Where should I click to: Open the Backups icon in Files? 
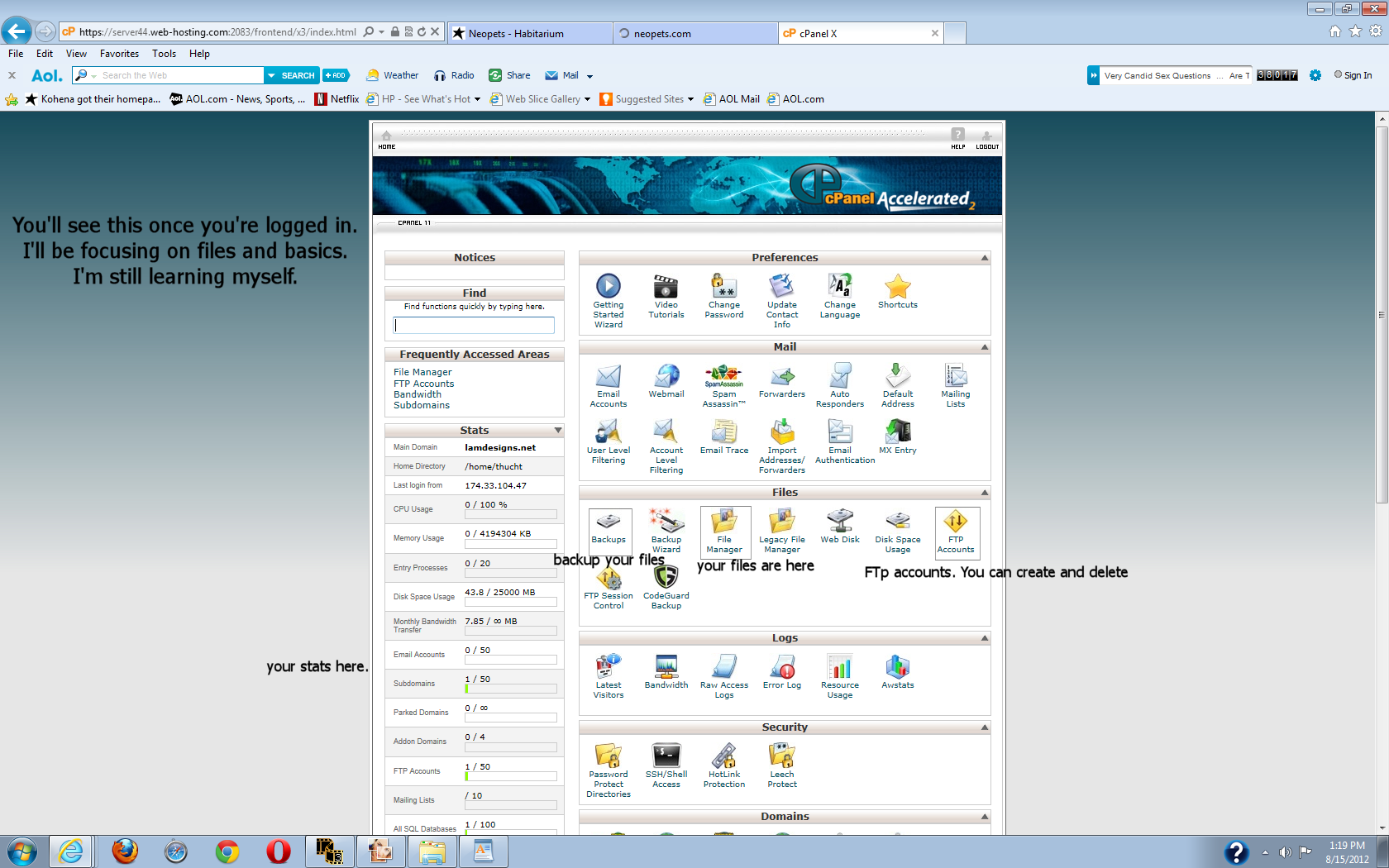point(609,521)
